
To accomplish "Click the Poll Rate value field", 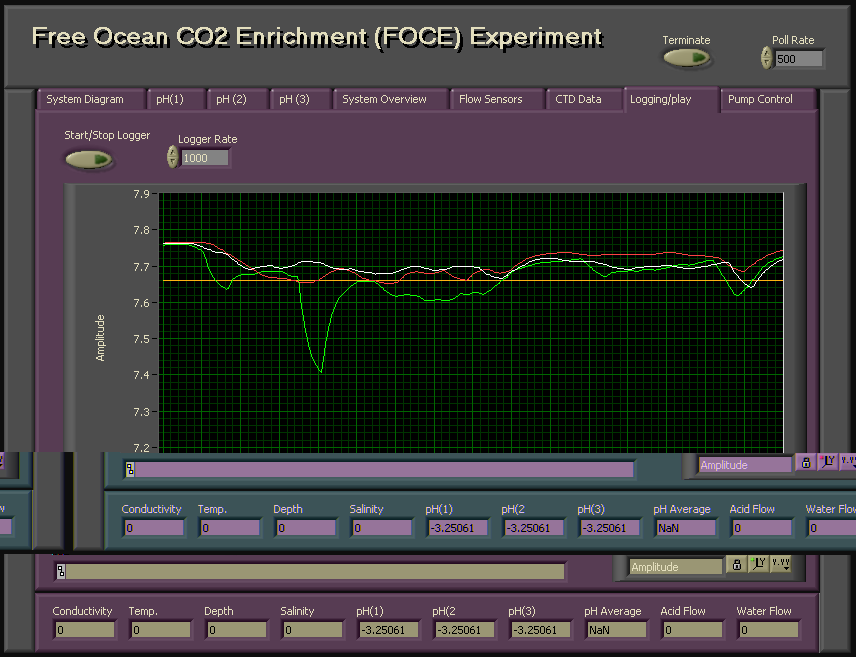I will pos(799,59).
